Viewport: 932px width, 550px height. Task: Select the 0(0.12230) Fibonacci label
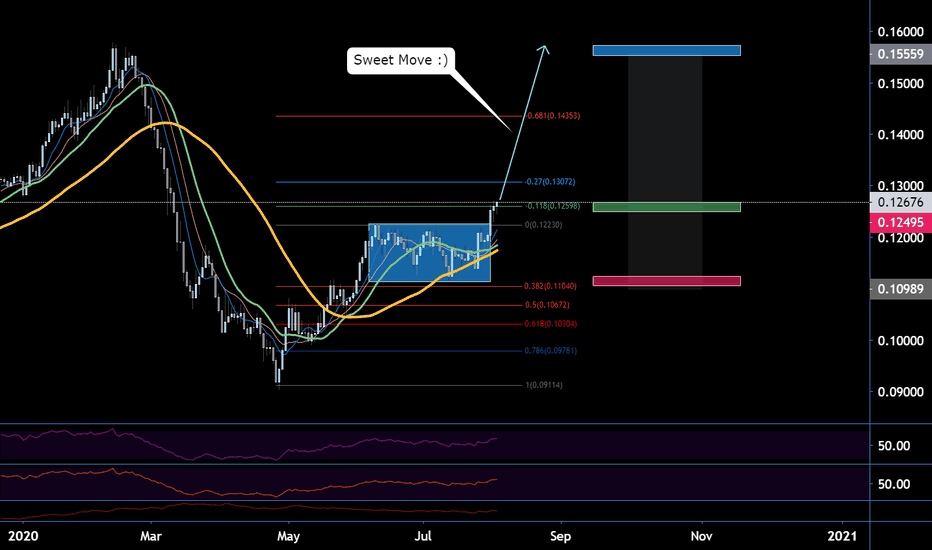[x=543, y=225]
